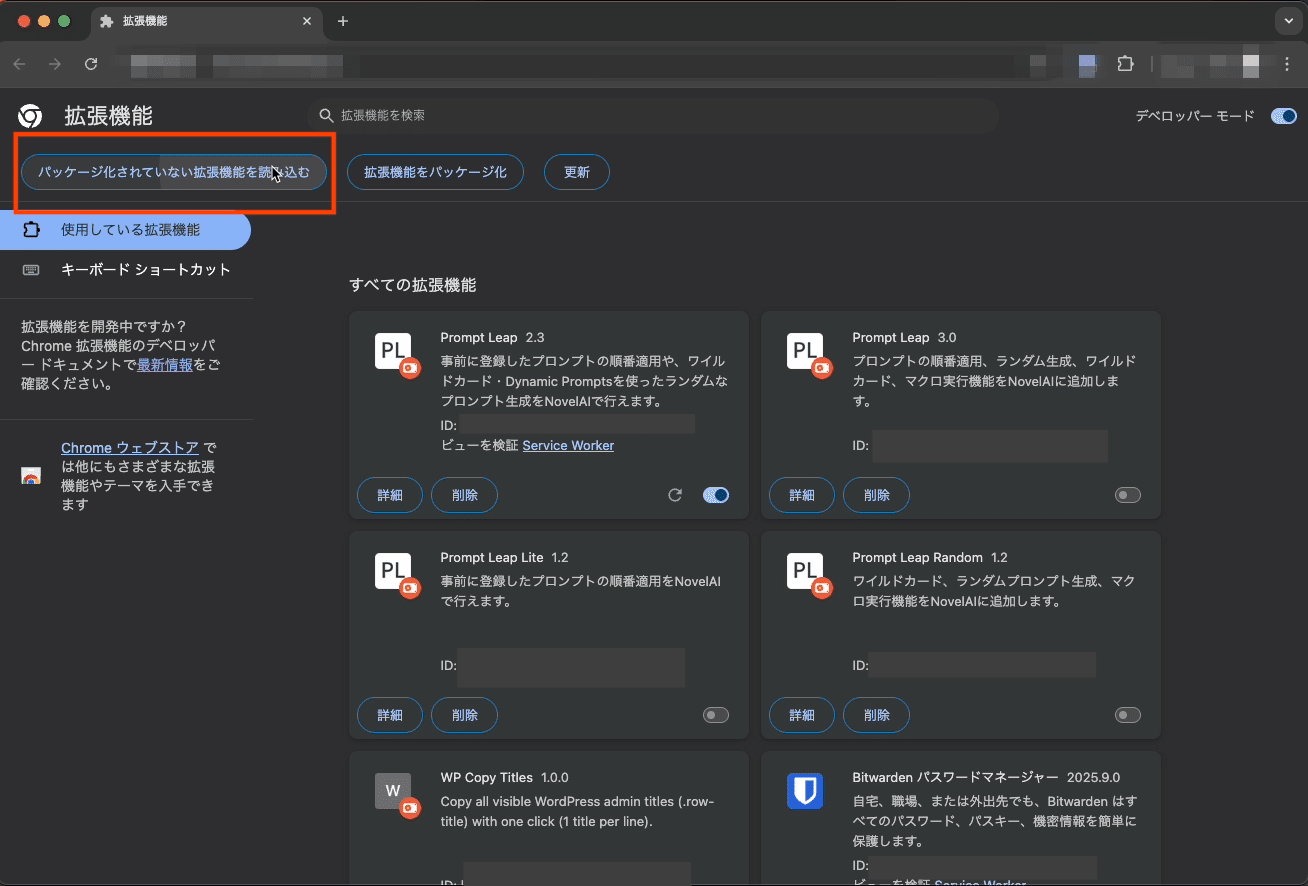Open the Chrome ウェブストア link
This screenshot has width=1308, height=886.
130,448
